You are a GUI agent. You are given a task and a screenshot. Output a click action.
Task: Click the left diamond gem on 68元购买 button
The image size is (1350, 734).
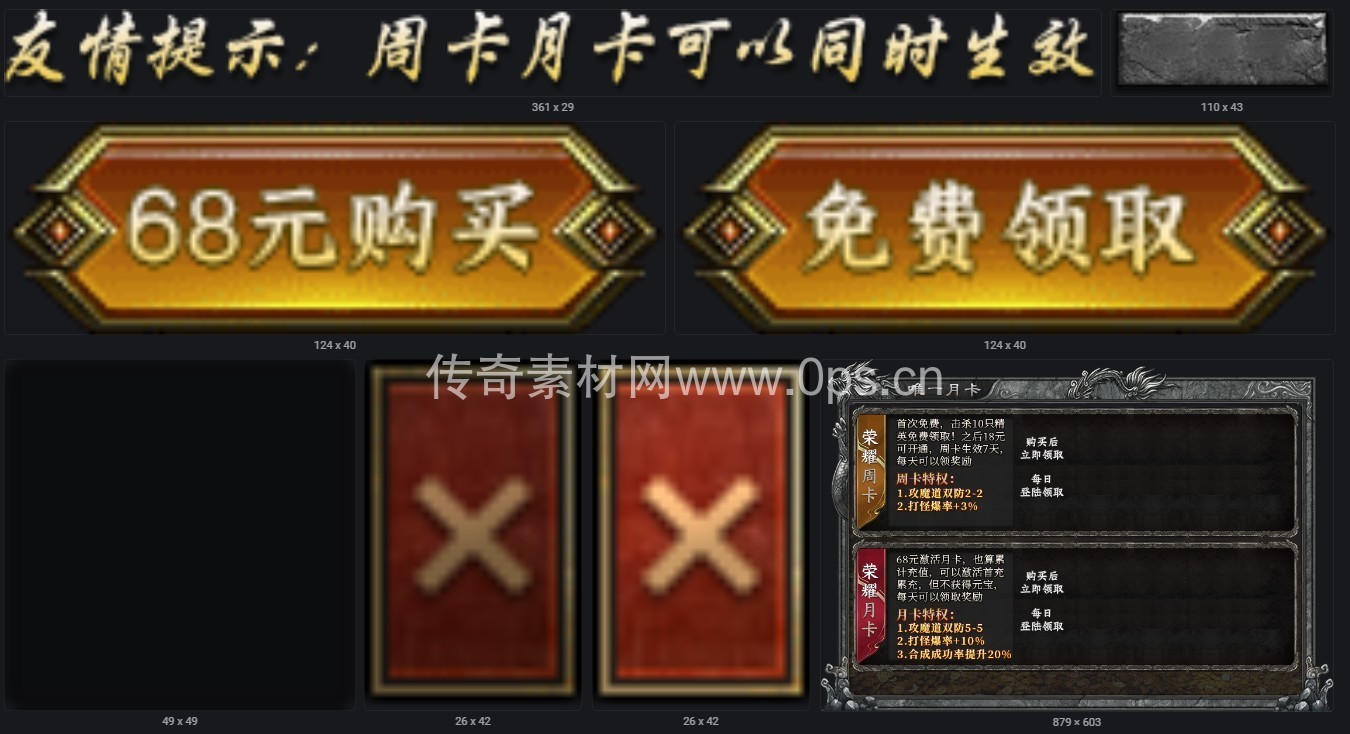pyautogui.click(x=62, y=232)
